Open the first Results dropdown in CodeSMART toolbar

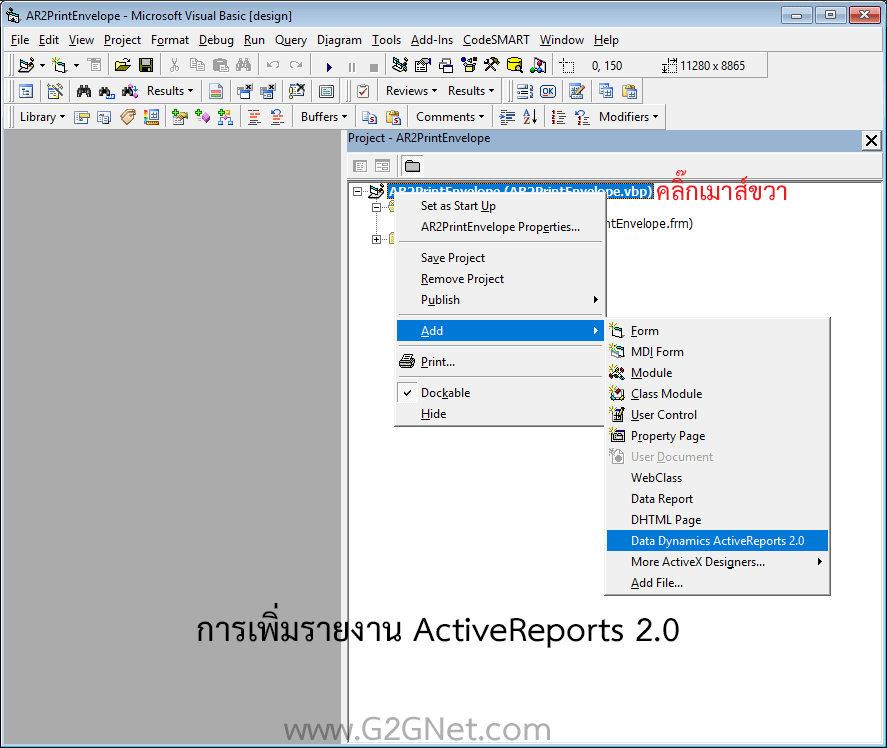[x=170, y=91]
